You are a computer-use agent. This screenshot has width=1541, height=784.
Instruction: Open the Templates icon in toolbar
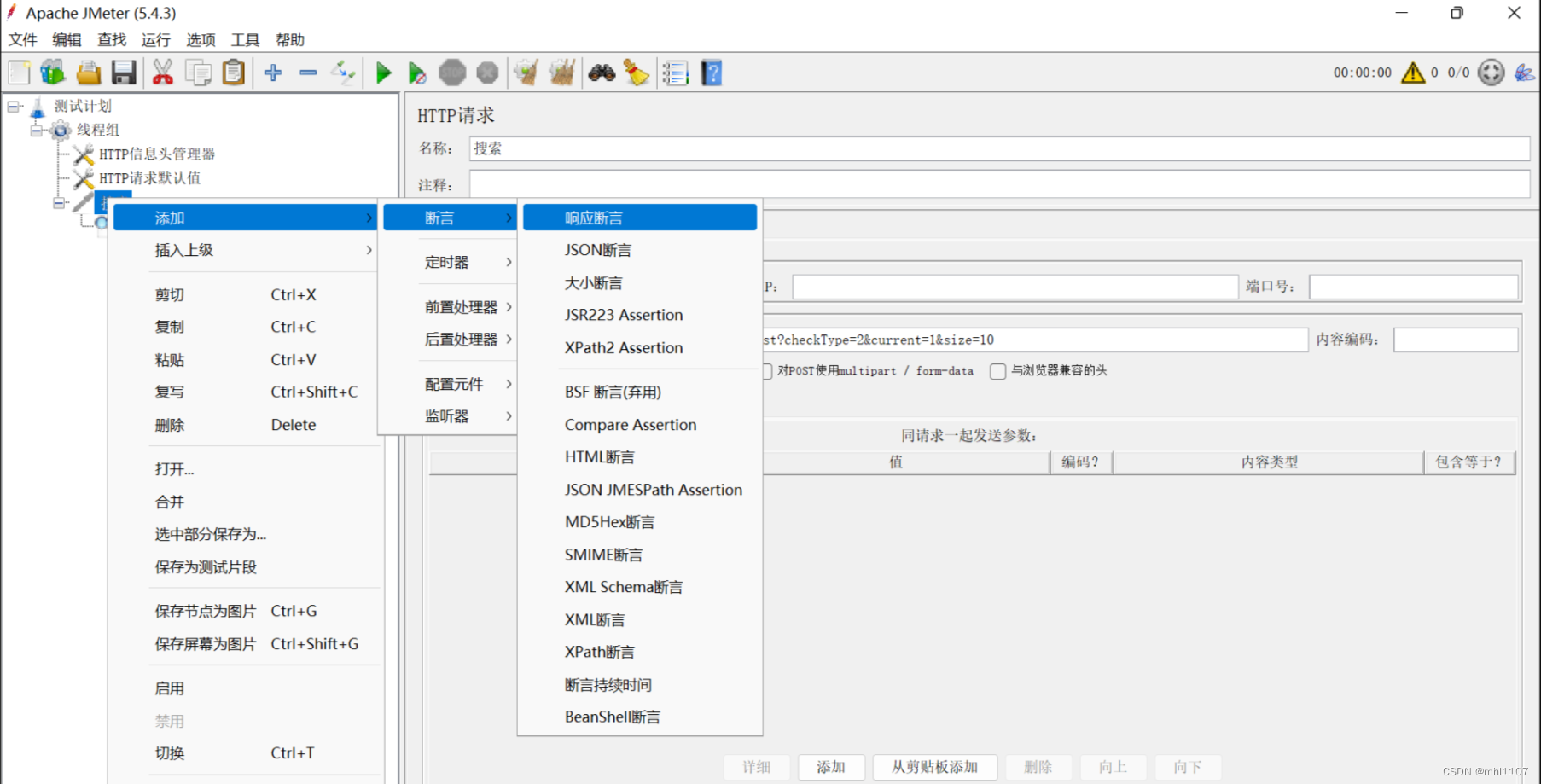click(53, 73)
